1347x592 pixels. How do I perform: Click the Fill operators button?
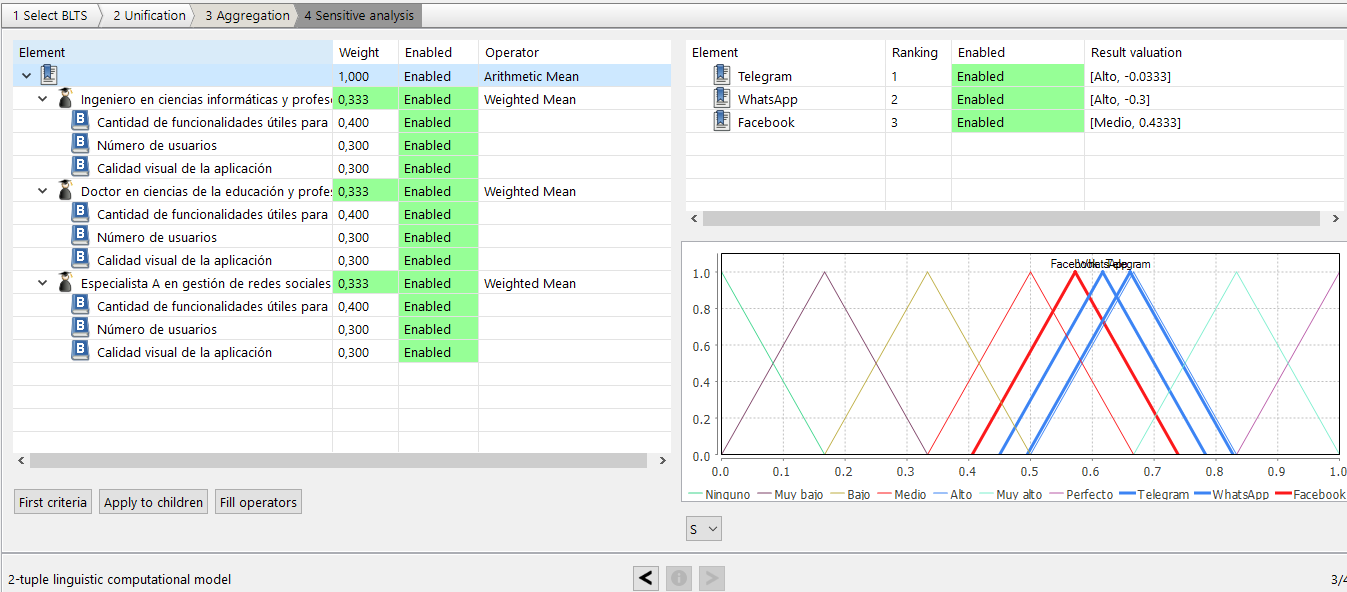[x=258, y=502]
